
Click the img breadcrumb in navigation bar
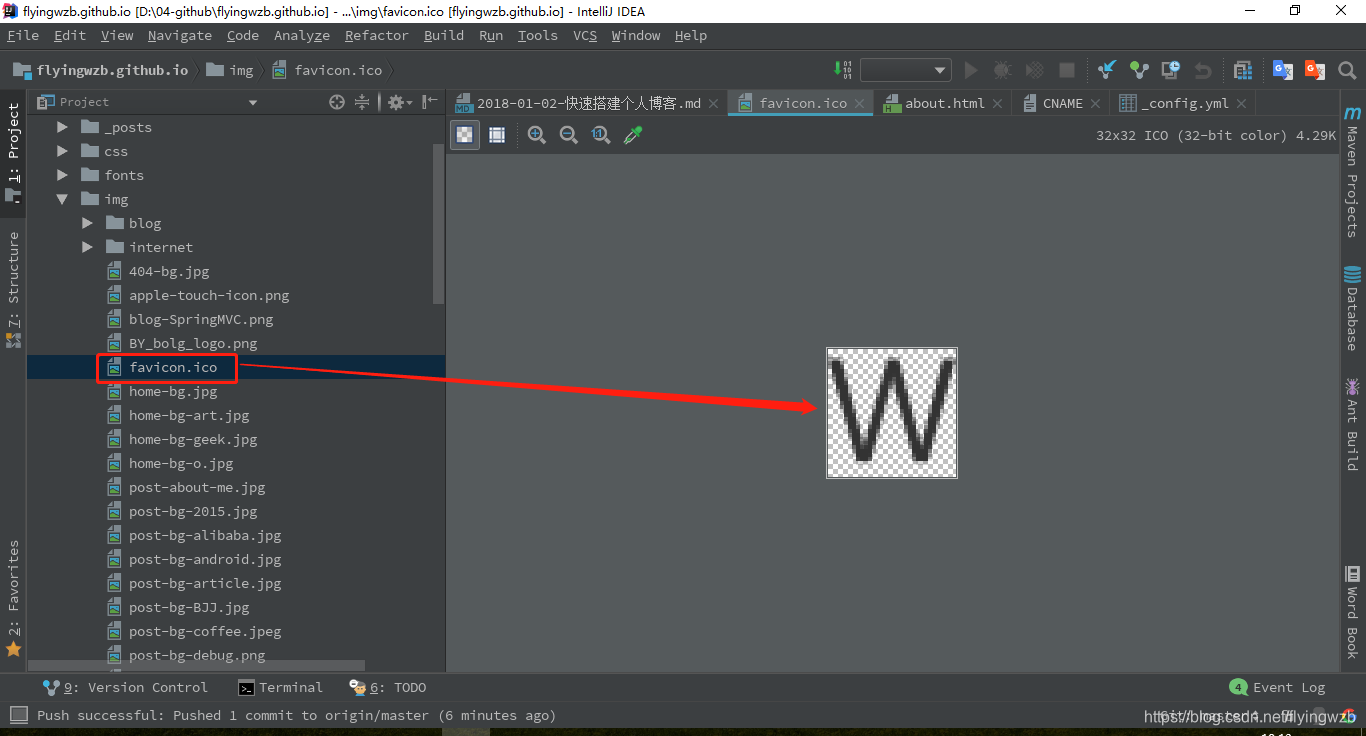point(231,70)
